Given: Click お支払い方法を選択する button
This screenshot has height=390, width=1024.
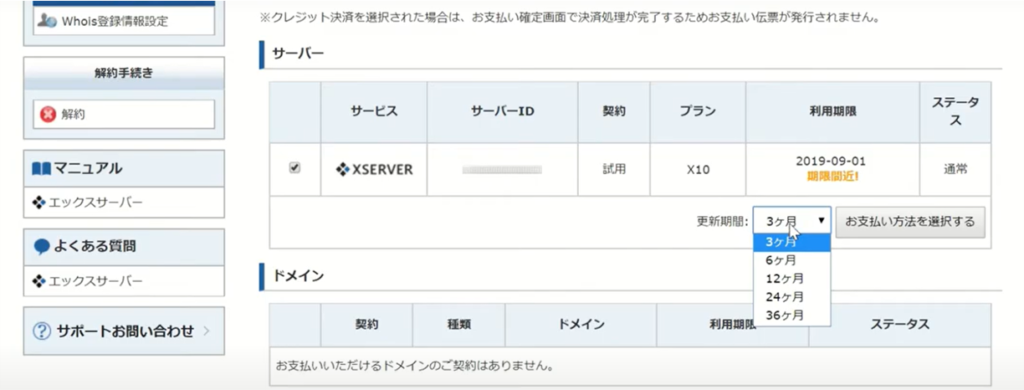Looking at the screenshot, I should pyautogui.click(x=910, y=221).
